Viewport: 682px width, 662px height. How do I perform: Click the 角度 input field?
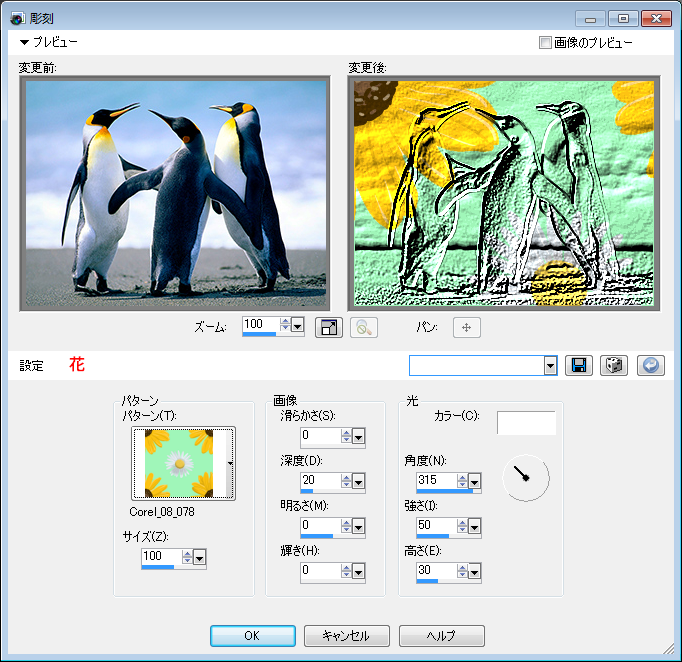tap(434, 480)
